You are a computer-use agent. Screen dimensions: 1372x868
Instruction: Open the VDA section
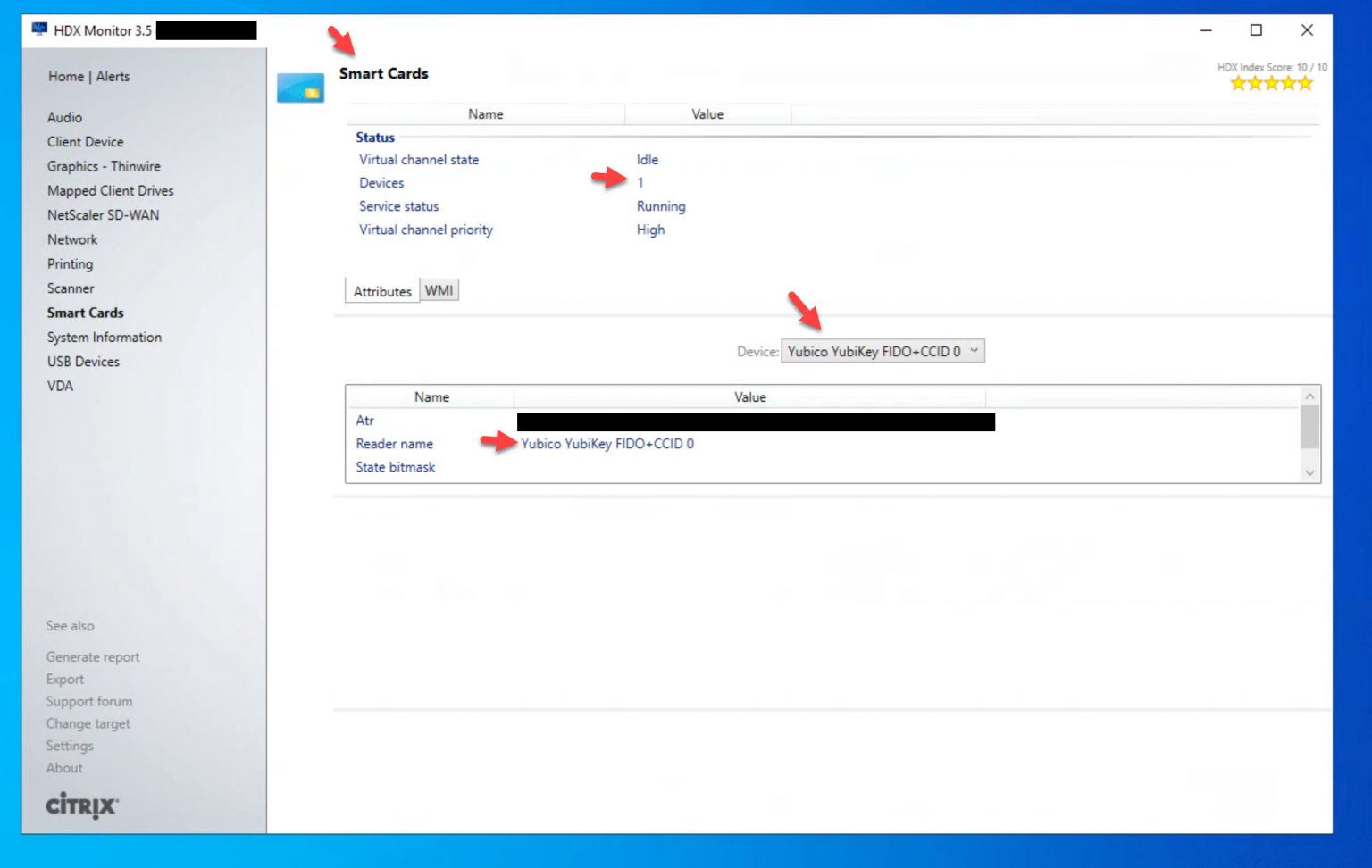59,386
